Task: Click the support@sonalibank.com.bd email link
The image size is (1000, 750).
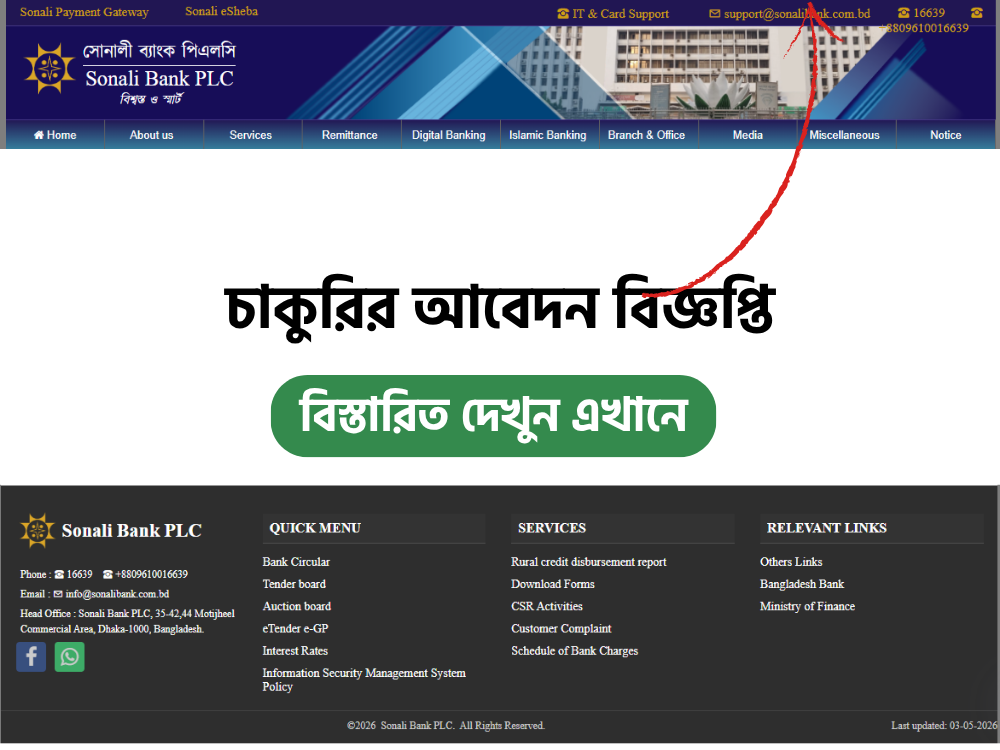Action: coord(790,13)
